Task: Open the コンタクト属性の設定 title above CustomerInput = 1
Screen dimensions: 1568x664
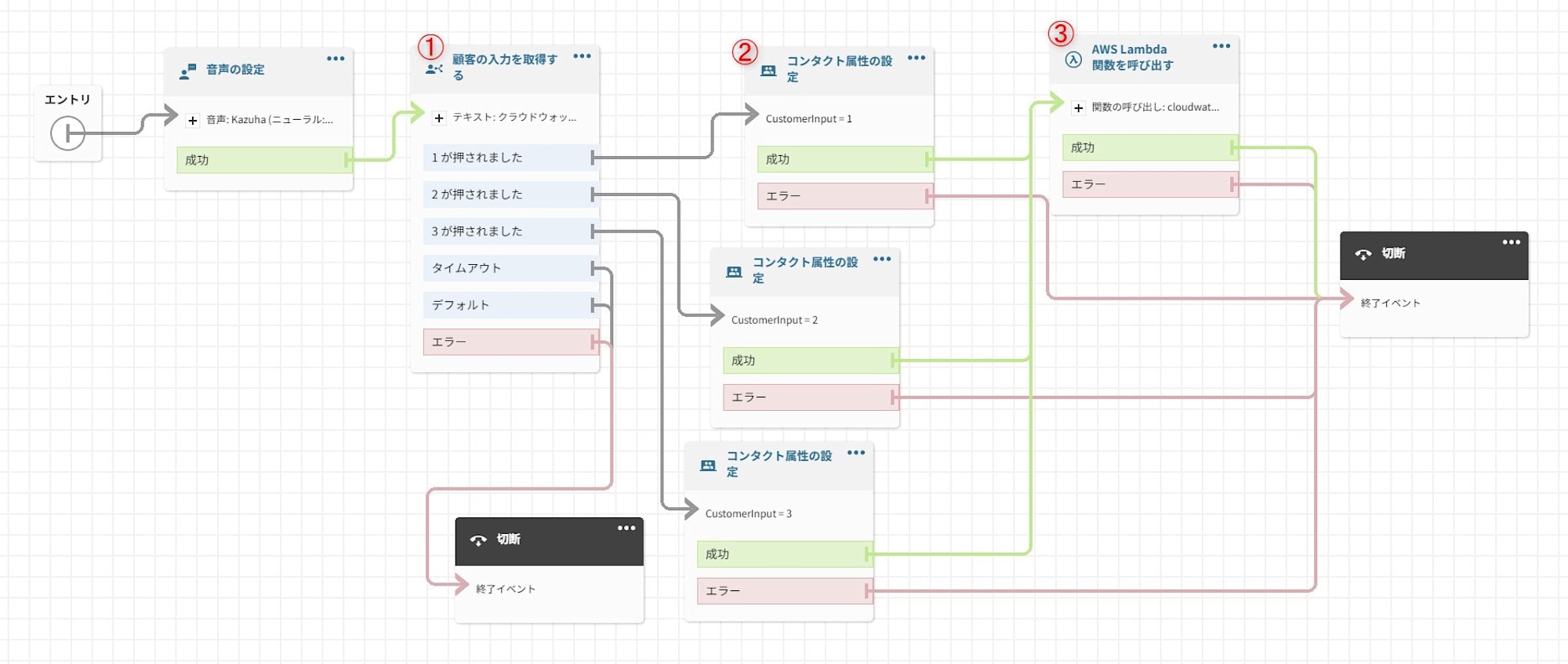Action: click(x=840, y=69)
